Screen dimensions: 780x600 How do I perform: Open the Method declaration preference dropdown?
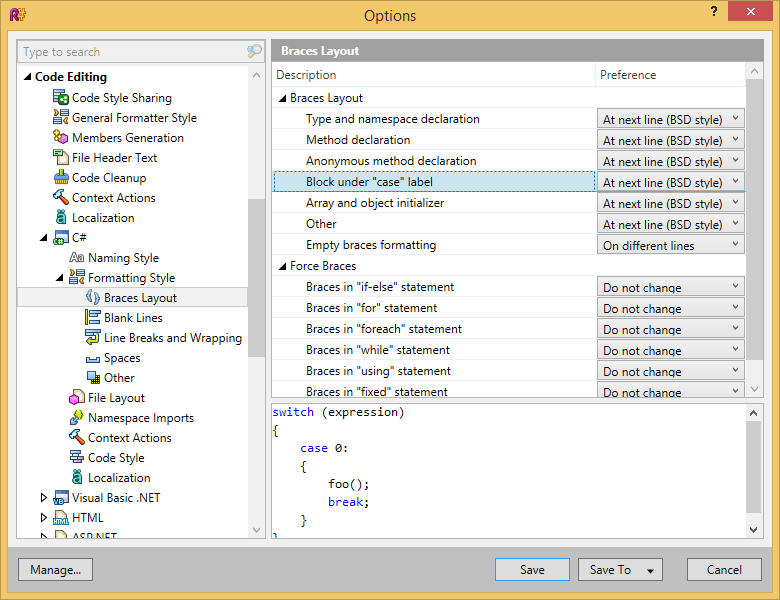click(x=670, y=140)
